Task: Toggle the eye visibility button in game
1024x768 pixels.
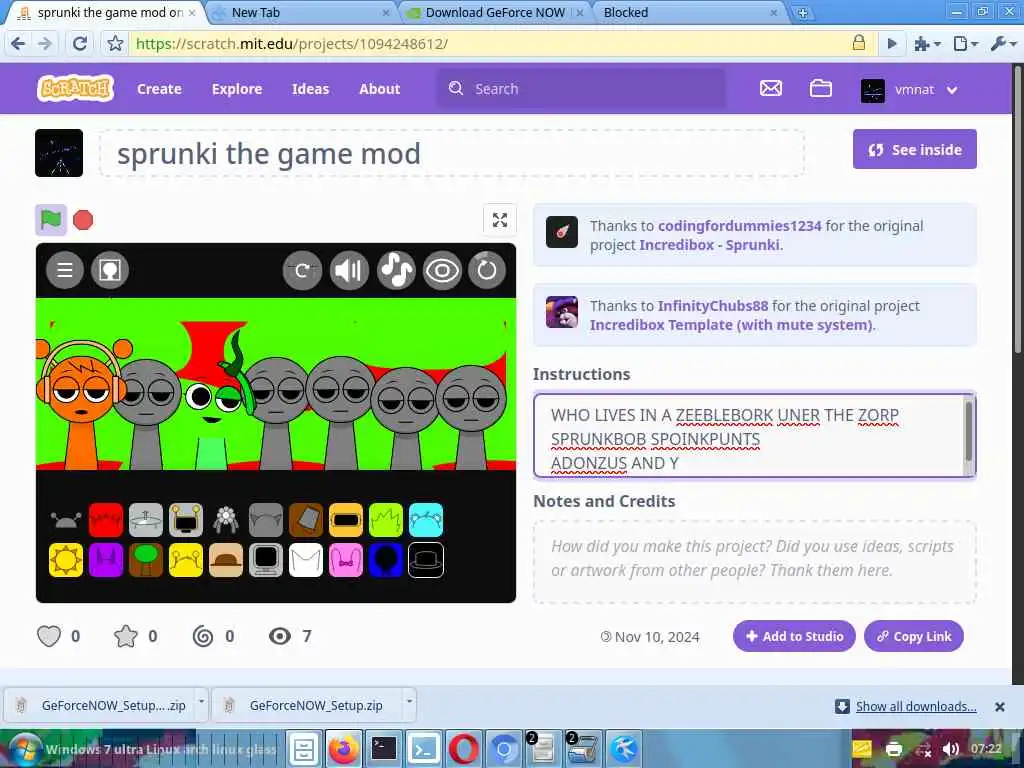Action: tap(442, 270)
